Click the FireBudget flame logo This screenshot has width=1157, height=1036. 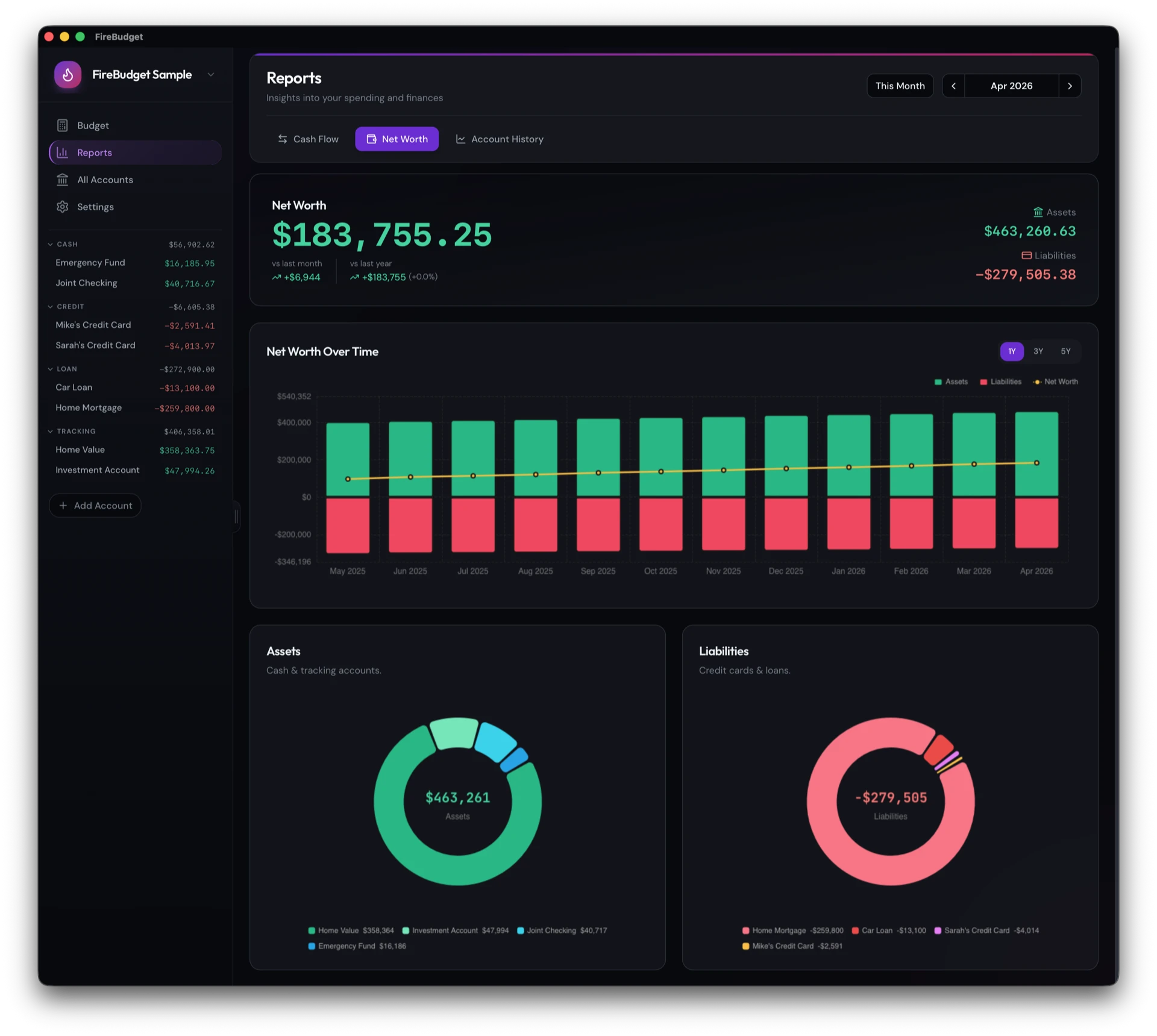pos(67,74)
